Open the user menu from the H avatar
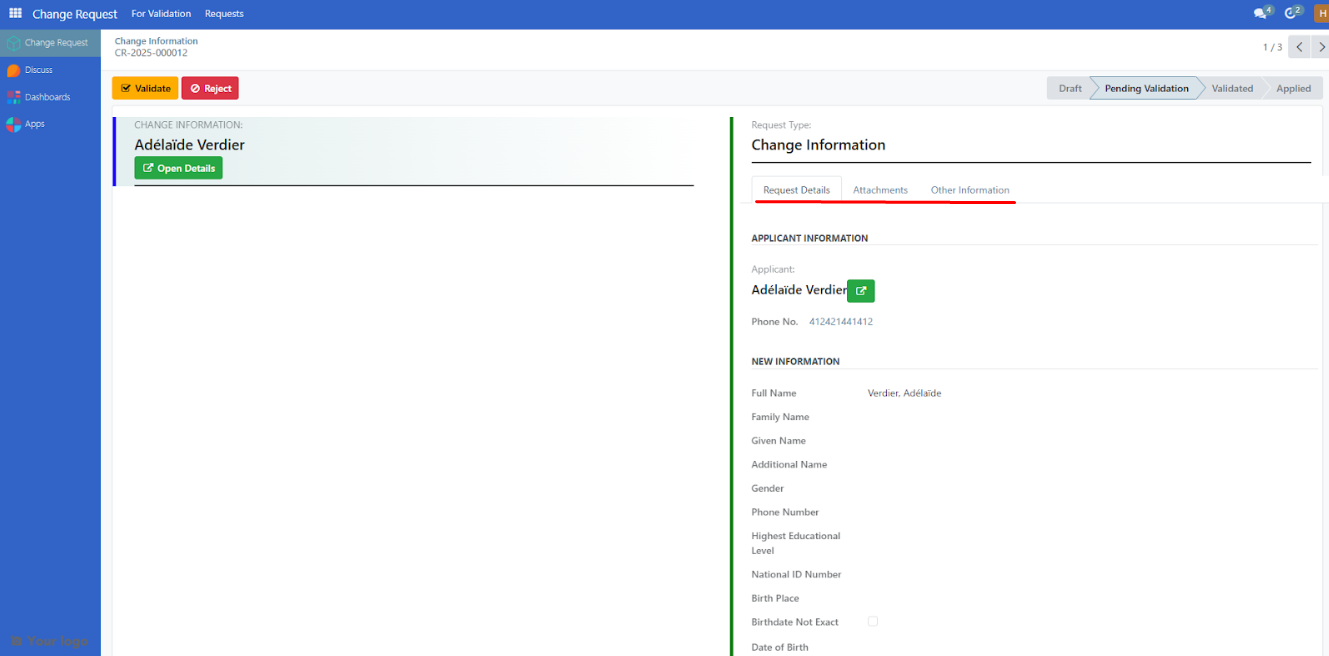The width and height of the screenshot is (1329, 656). click(x=1321, y=13)
